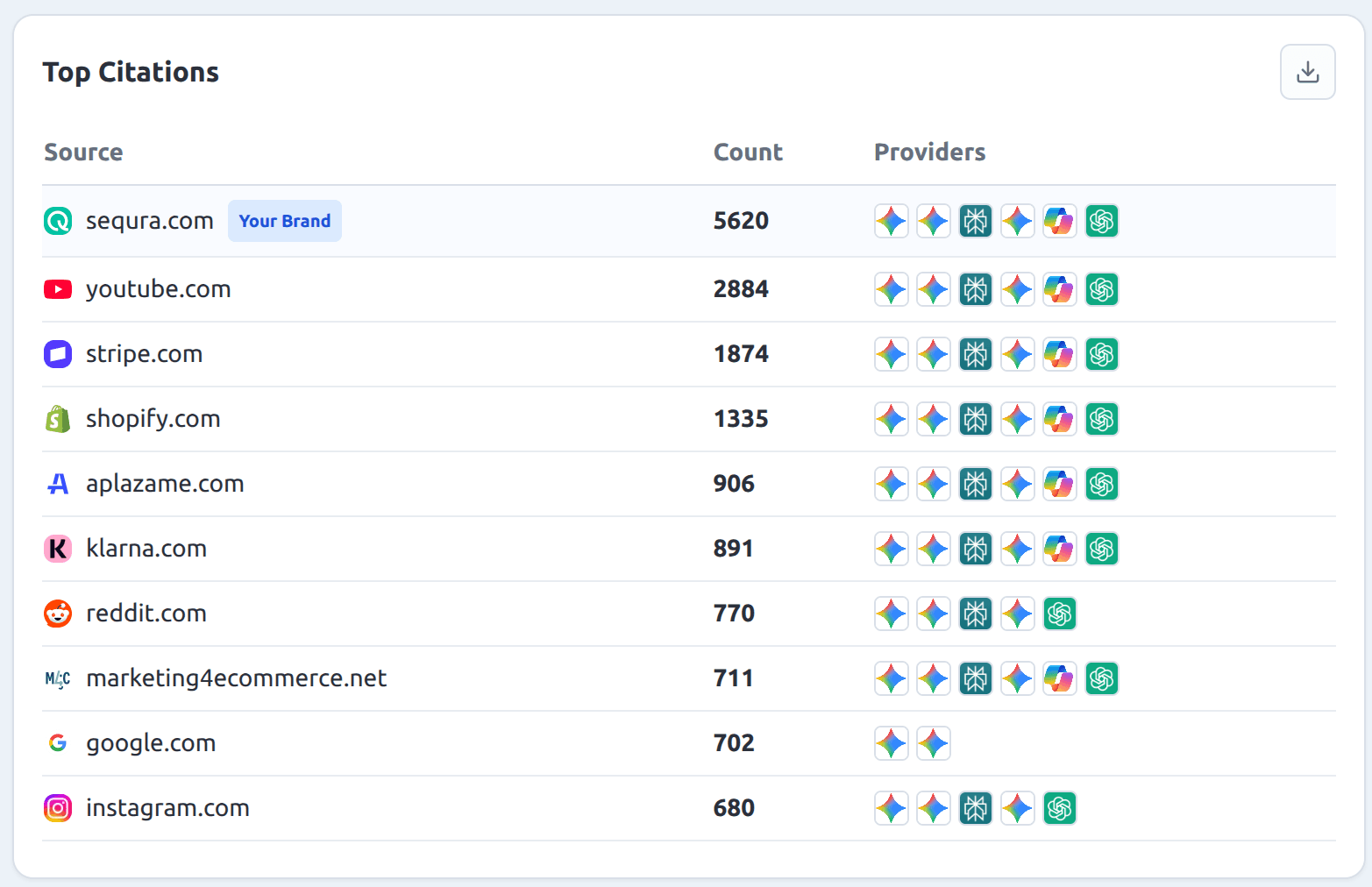This screenshot has width=1372, height=887.
Task: Open the marketing4ecommerce.net source
Action: click(x=237, y=678)
